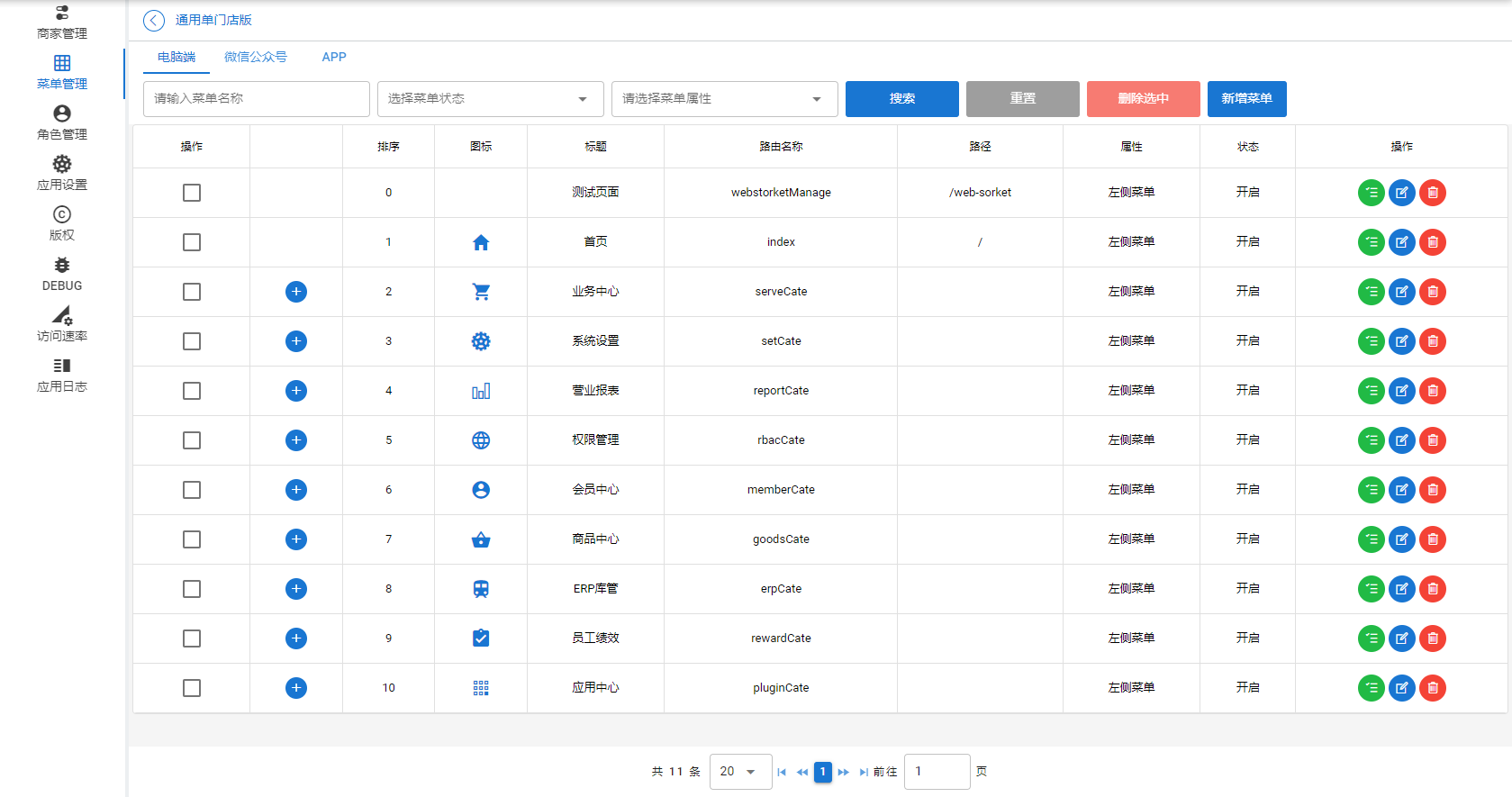Image resolution: width=1512 pixels, height=797 pixels.
Task: Open 菜单管理 in the sidebar
Action: 62,73
